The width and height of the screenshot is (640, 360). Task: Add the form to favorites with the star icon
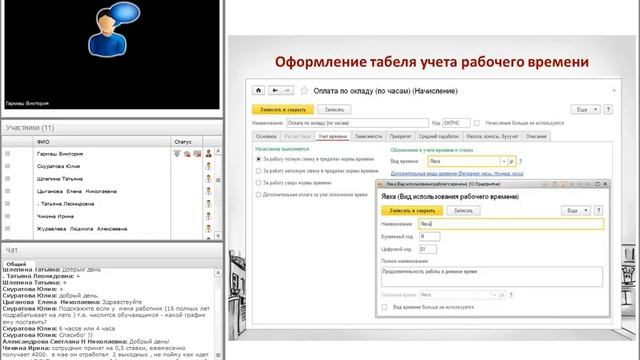(x=304, y=91)
